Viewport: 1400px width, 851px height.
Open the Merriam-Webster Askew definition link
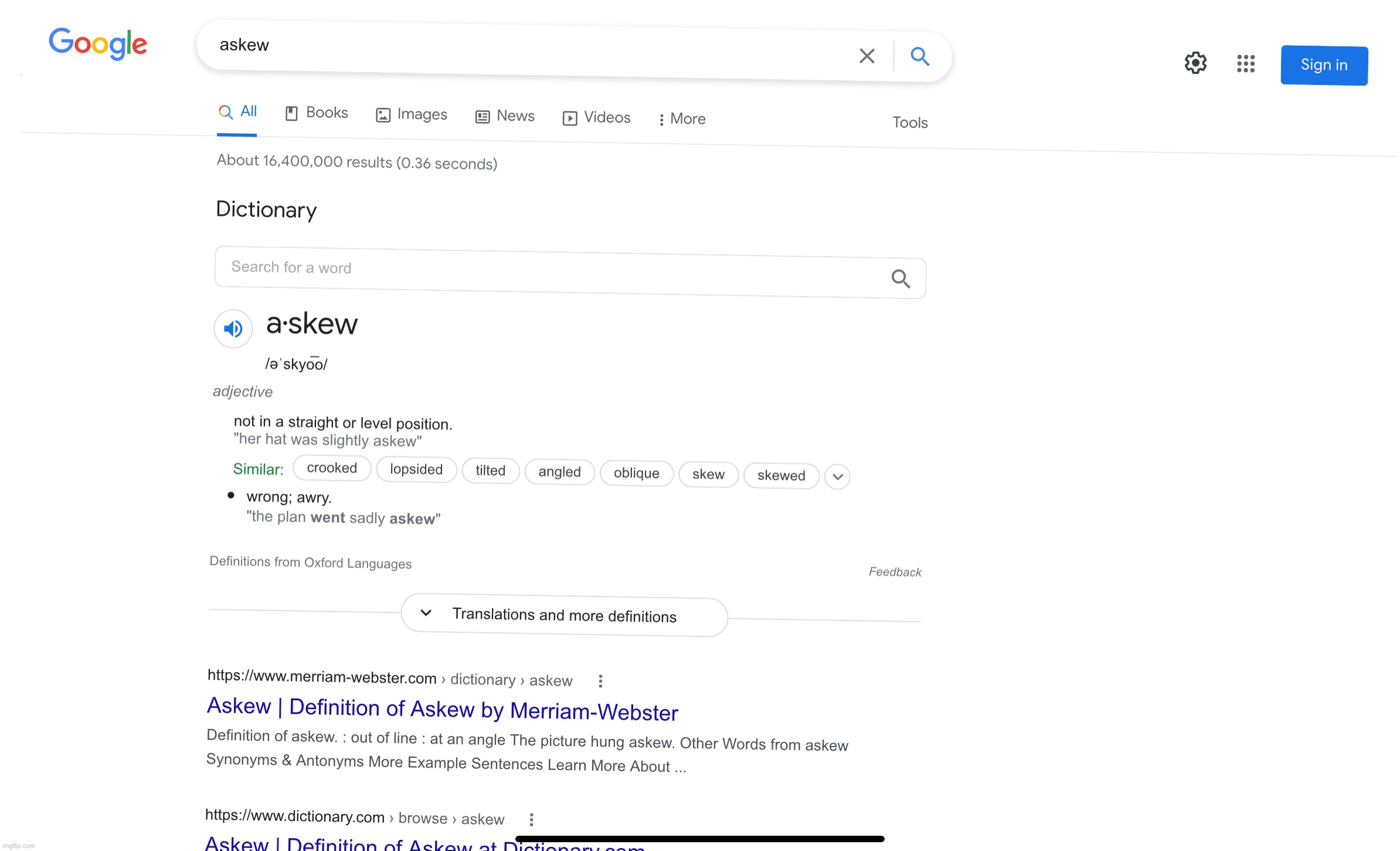(442, 709)
